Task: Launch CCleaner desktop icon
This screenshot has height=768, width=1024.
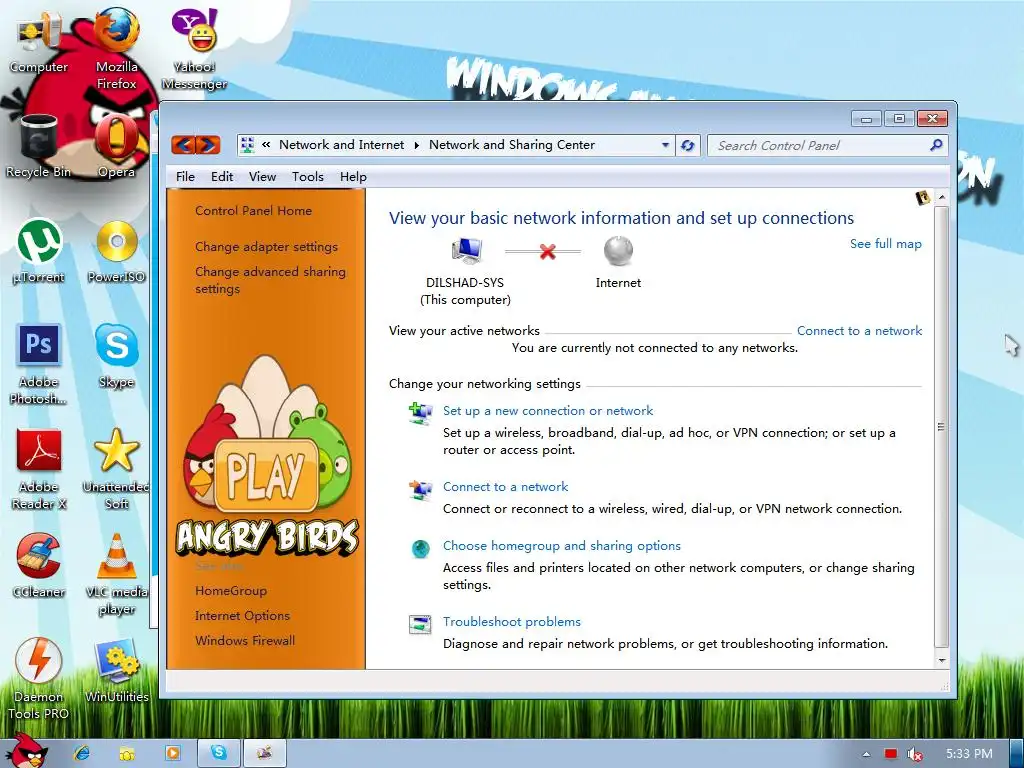Action: point(39,566)
